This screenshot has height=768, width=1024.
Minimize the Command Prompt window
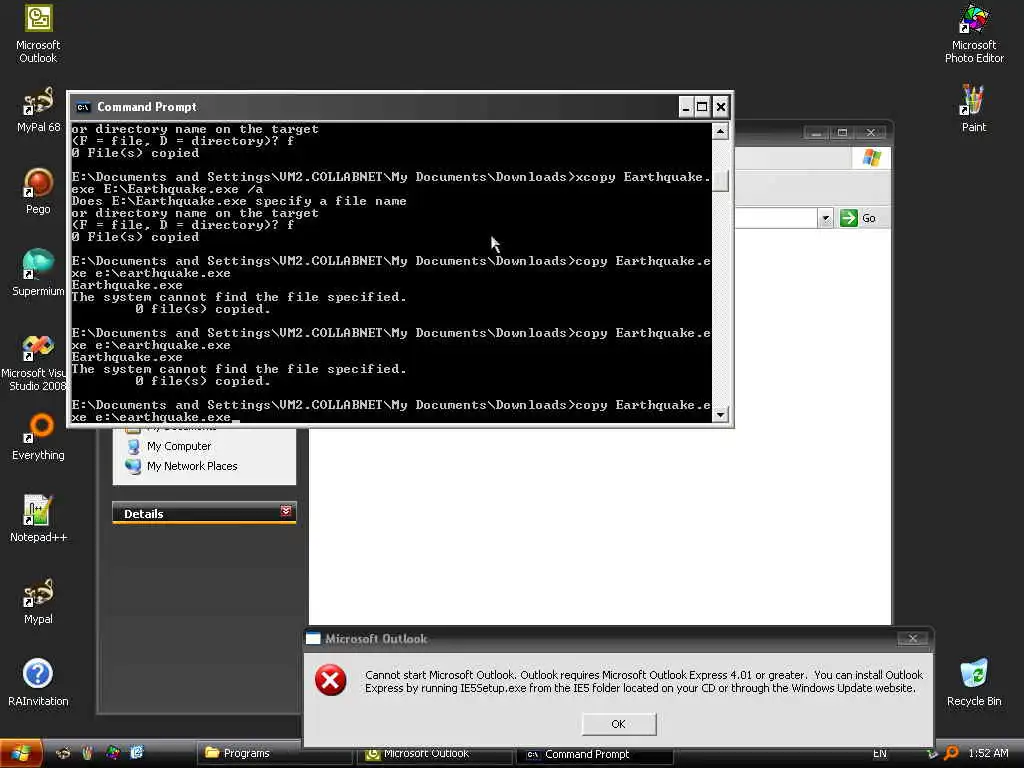click(685, 106)
